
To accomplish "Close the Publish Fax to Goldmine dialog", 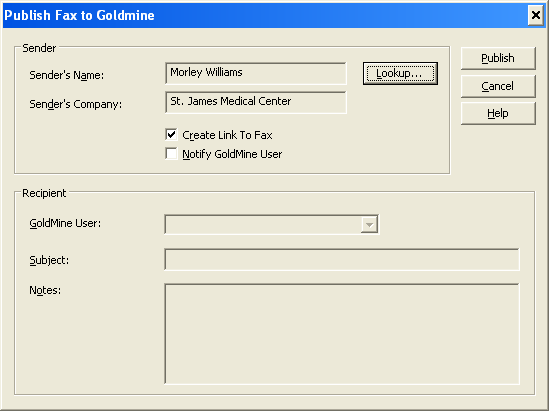I will pyautogui.click(x=535, y=15).
